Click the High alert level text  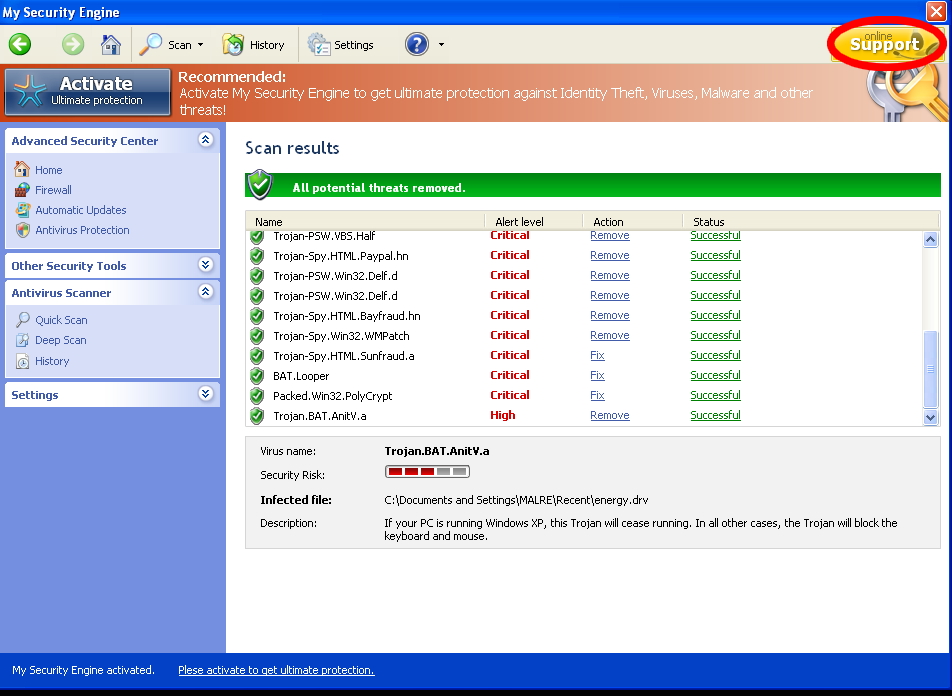pyautogui.click(x=503, y=415)
